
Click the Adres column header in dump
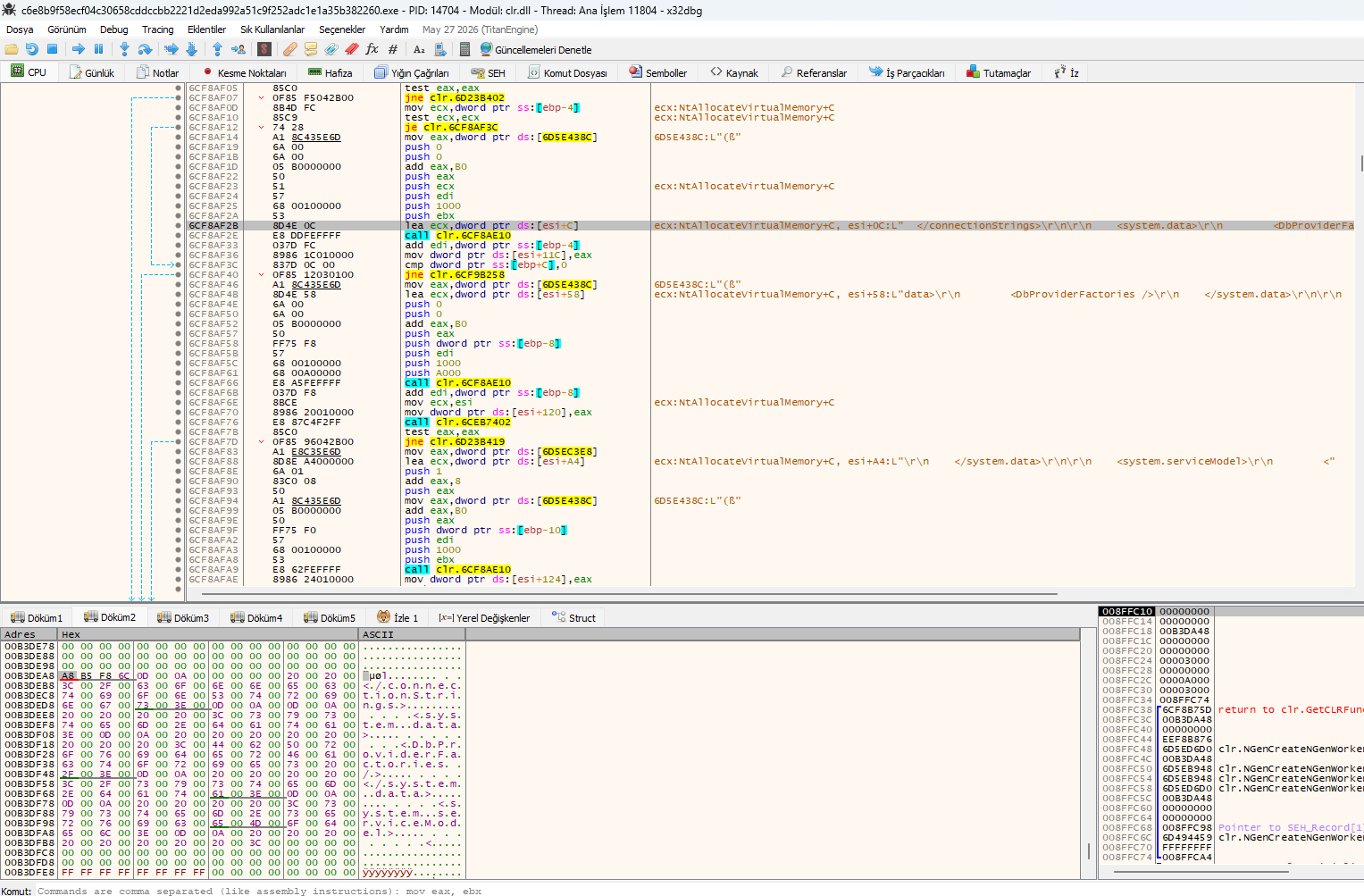[29, 634]
